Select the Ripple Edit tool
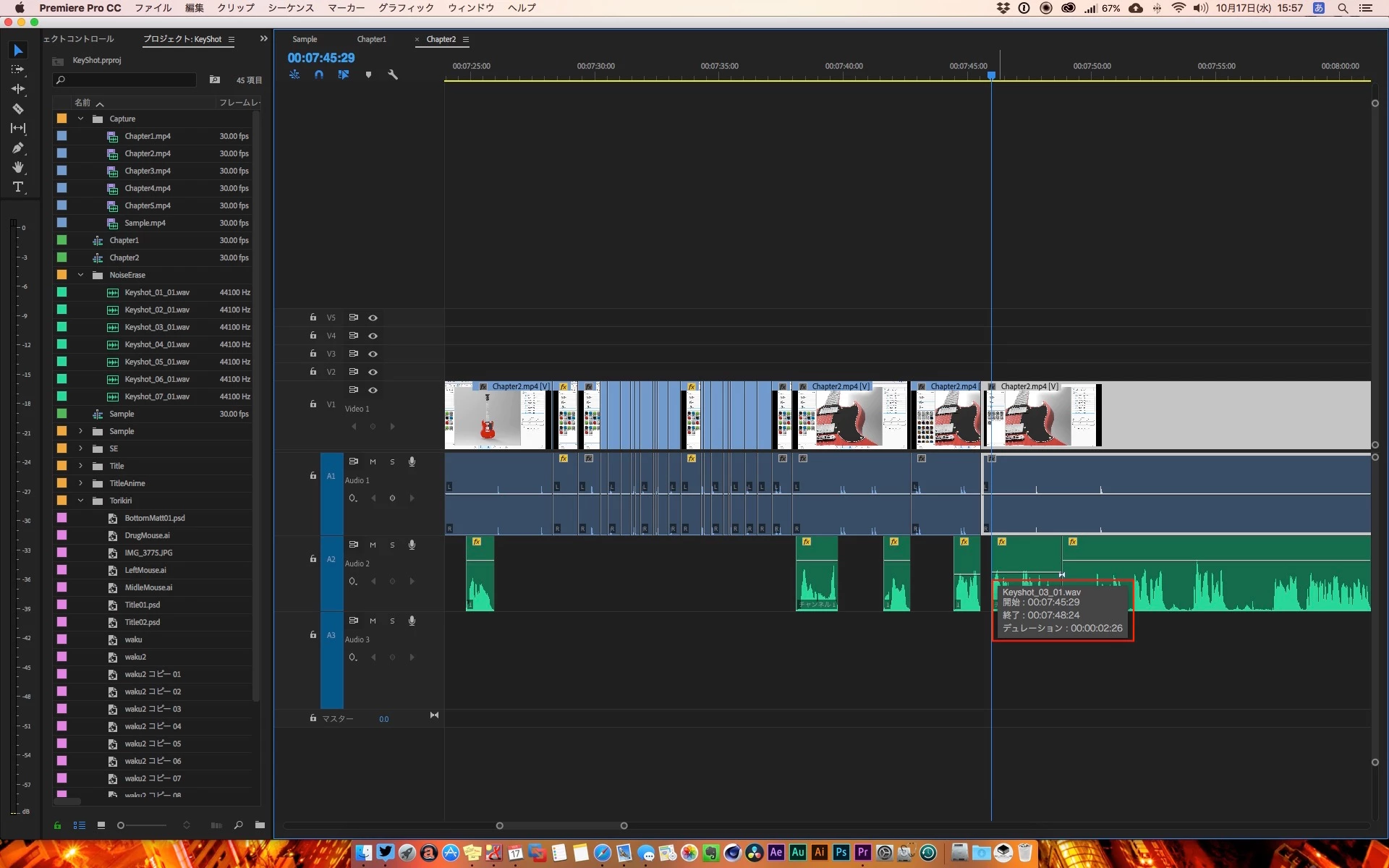This screenshot has width=1389, height=868. pyautogui.click(x=18, y=89)
